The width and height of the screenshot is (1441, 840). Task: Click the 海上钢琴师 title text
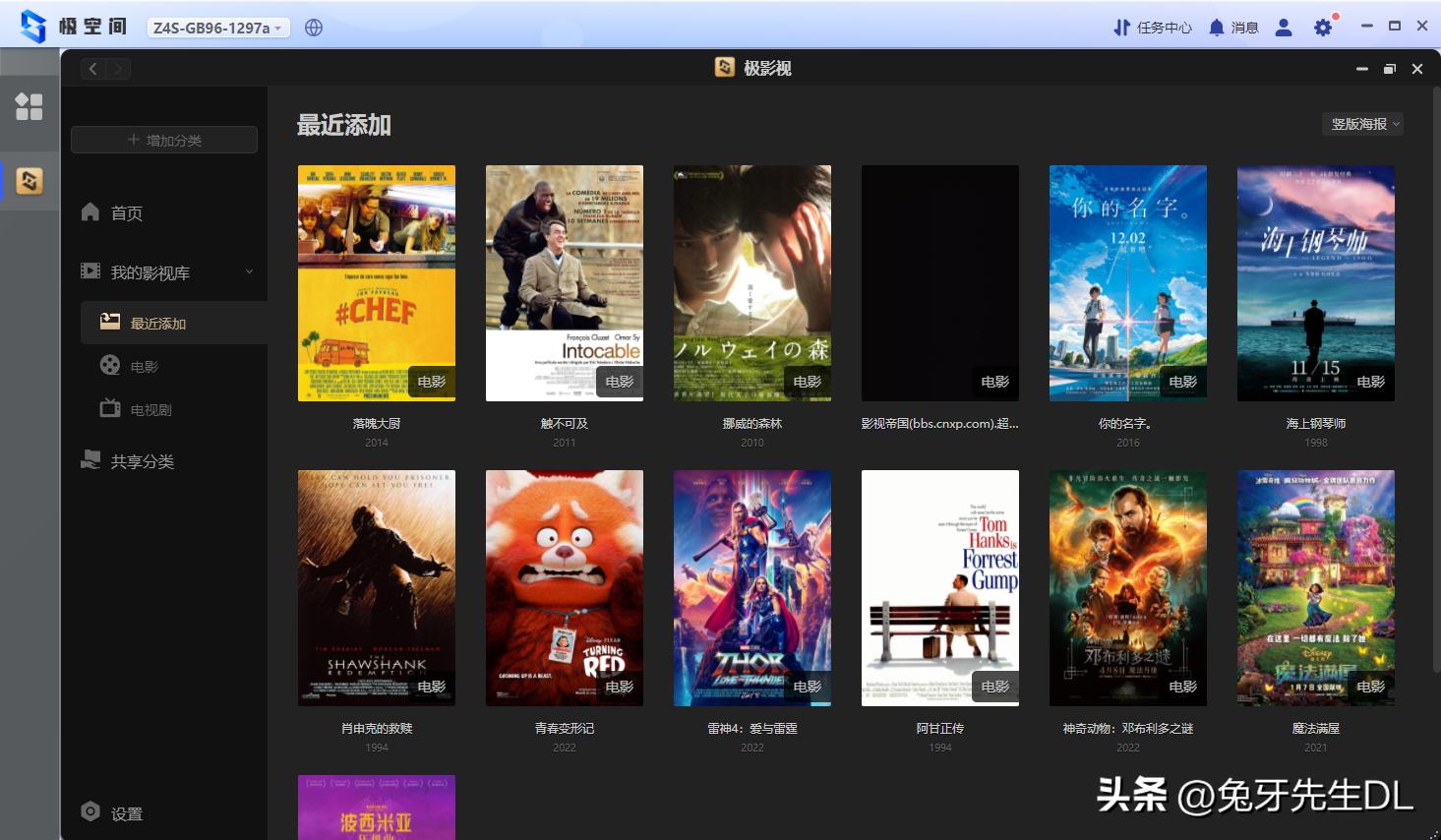coord(1316,423)
